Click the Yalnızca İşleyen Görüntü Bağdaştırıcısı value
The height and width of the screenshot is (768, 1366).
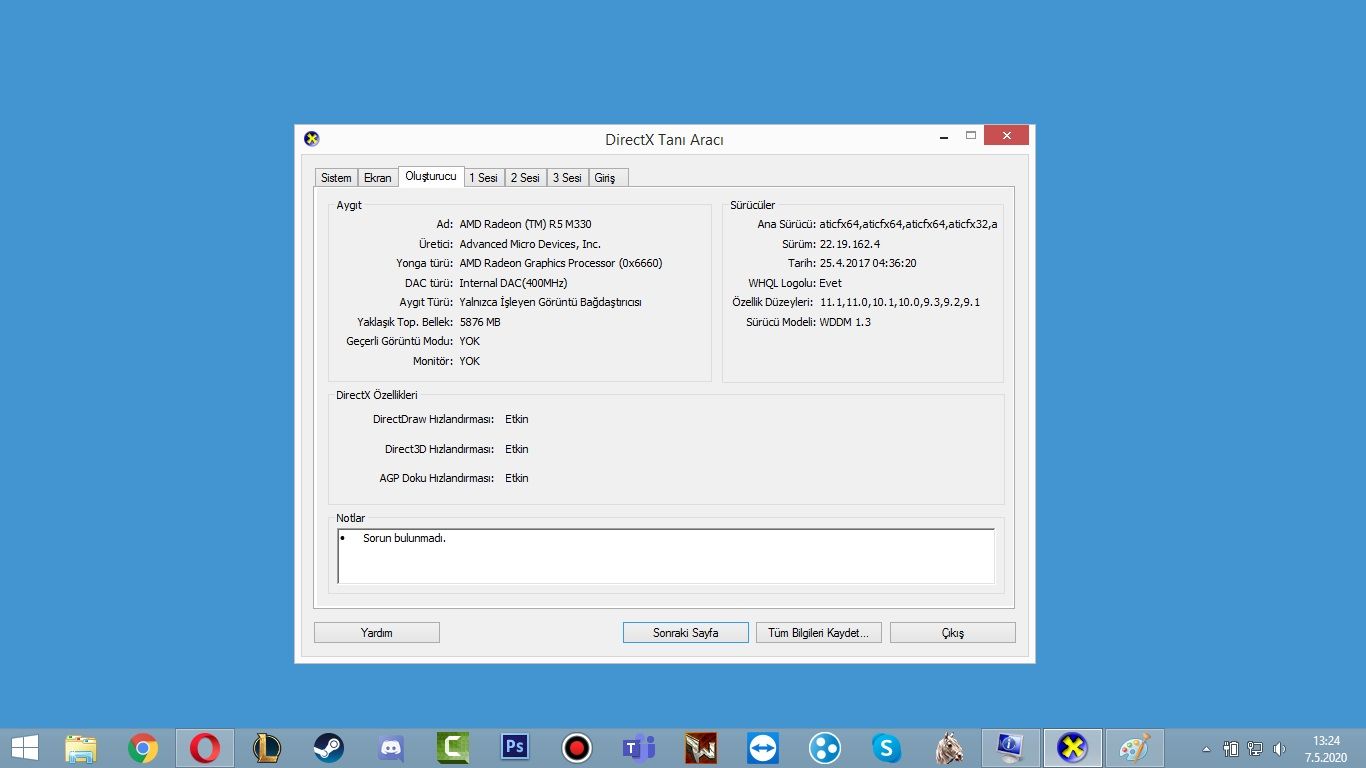pos(550,302)
